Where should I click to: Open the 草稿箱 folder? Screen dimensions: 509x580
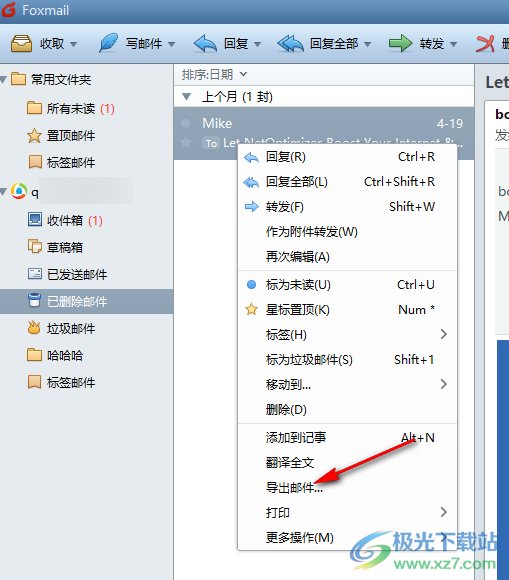tap(87, 247)
